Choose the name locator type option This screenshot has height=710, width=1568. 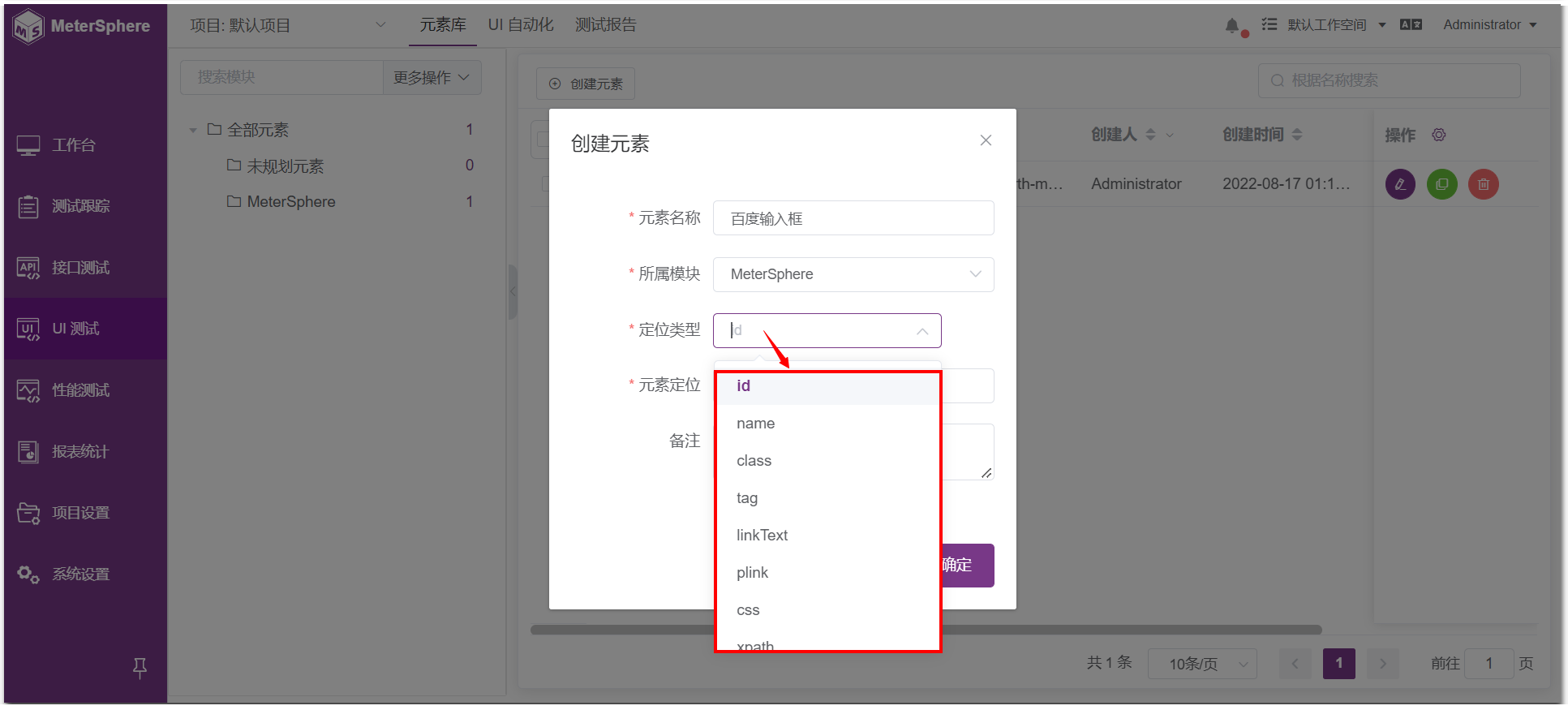[x=827, y=424]
